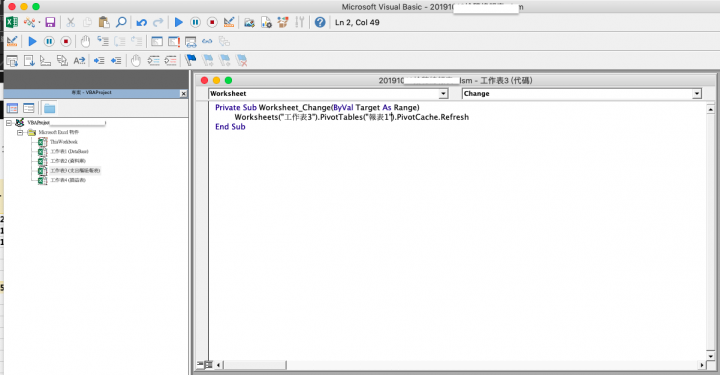Click Break pause icon in top toolbar row
This screenshot has width=720, height=375.
[x=195, y=22]
